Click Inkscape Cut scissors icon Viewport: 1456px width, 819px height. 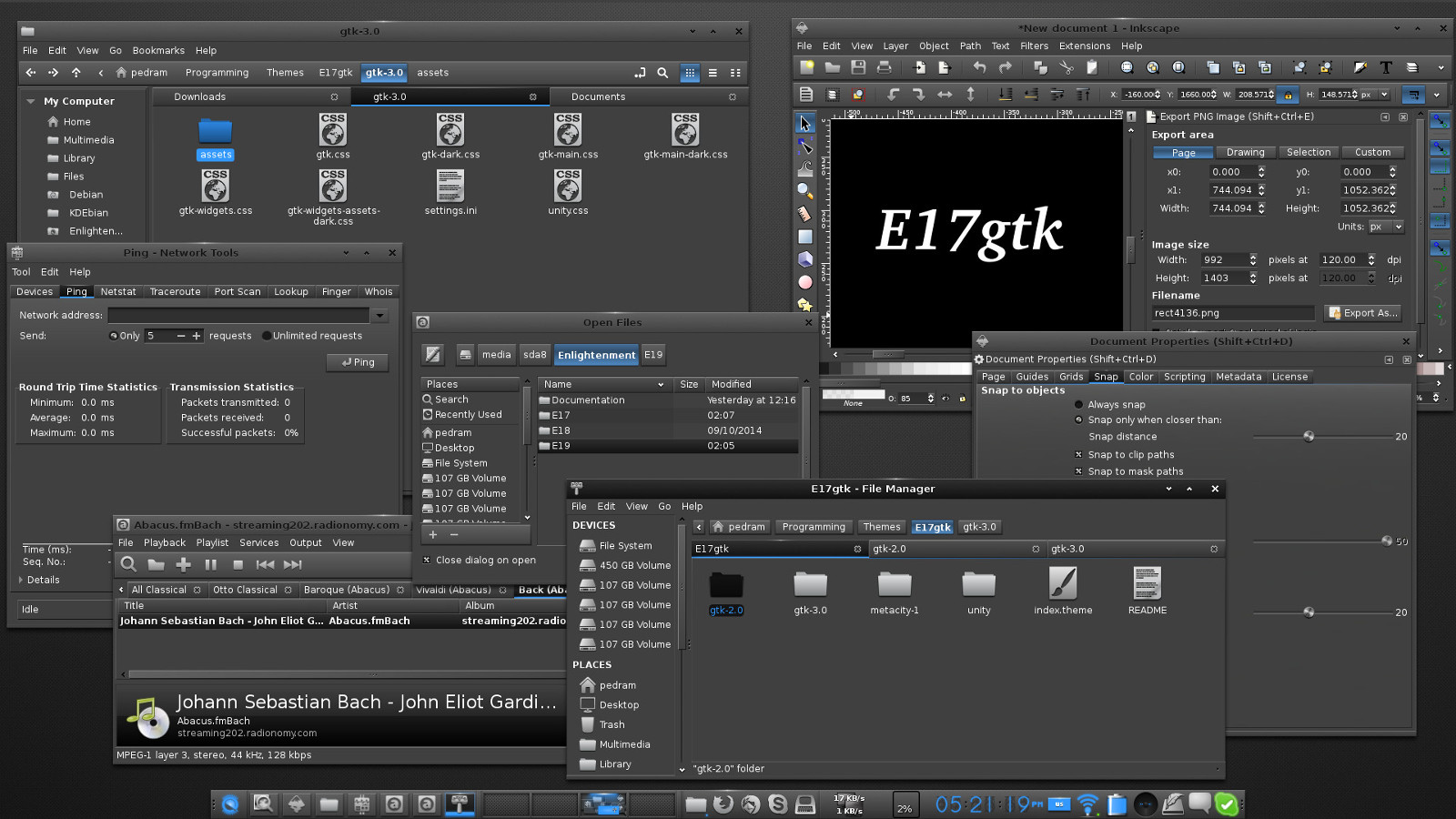coord(1067,67)
